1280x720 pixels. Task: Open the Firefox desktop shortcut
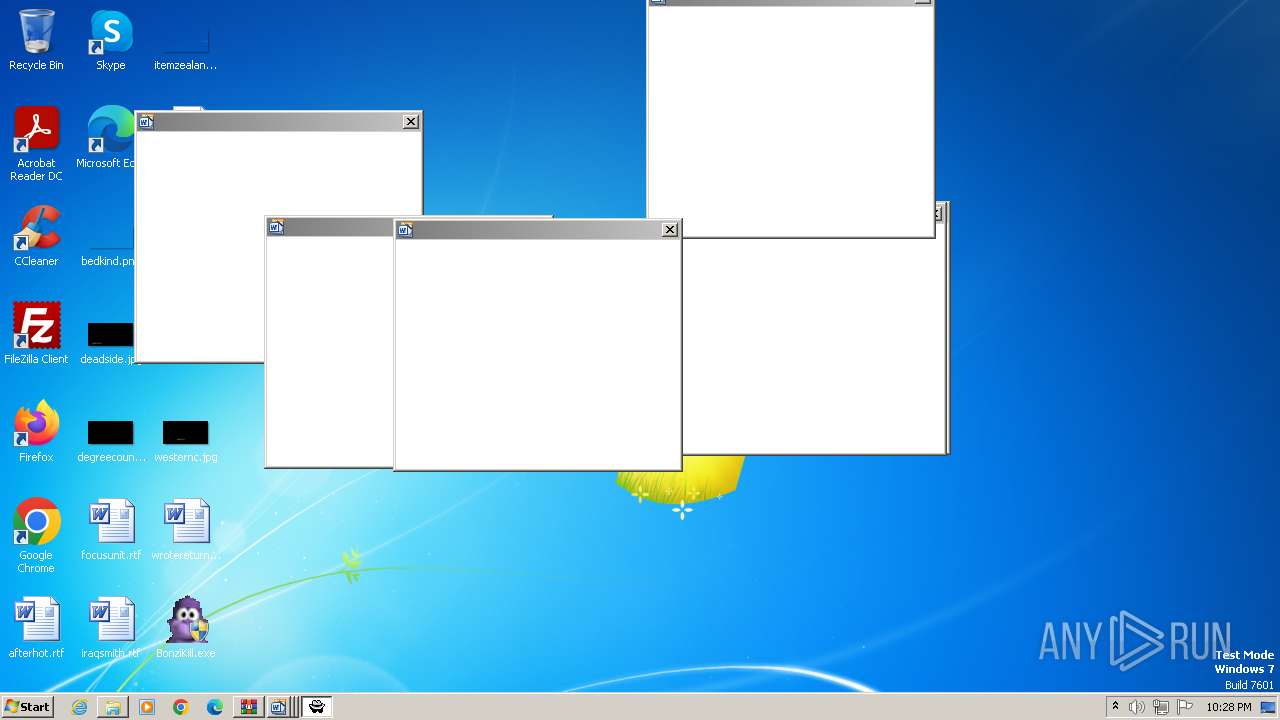point(36,433)
